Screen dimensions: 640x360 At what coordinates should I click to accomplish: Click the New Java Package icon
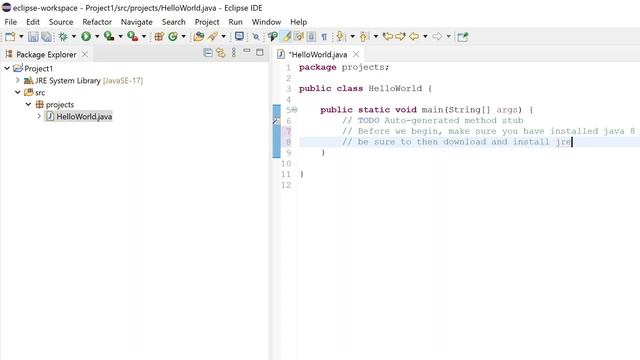coord(159,37)
